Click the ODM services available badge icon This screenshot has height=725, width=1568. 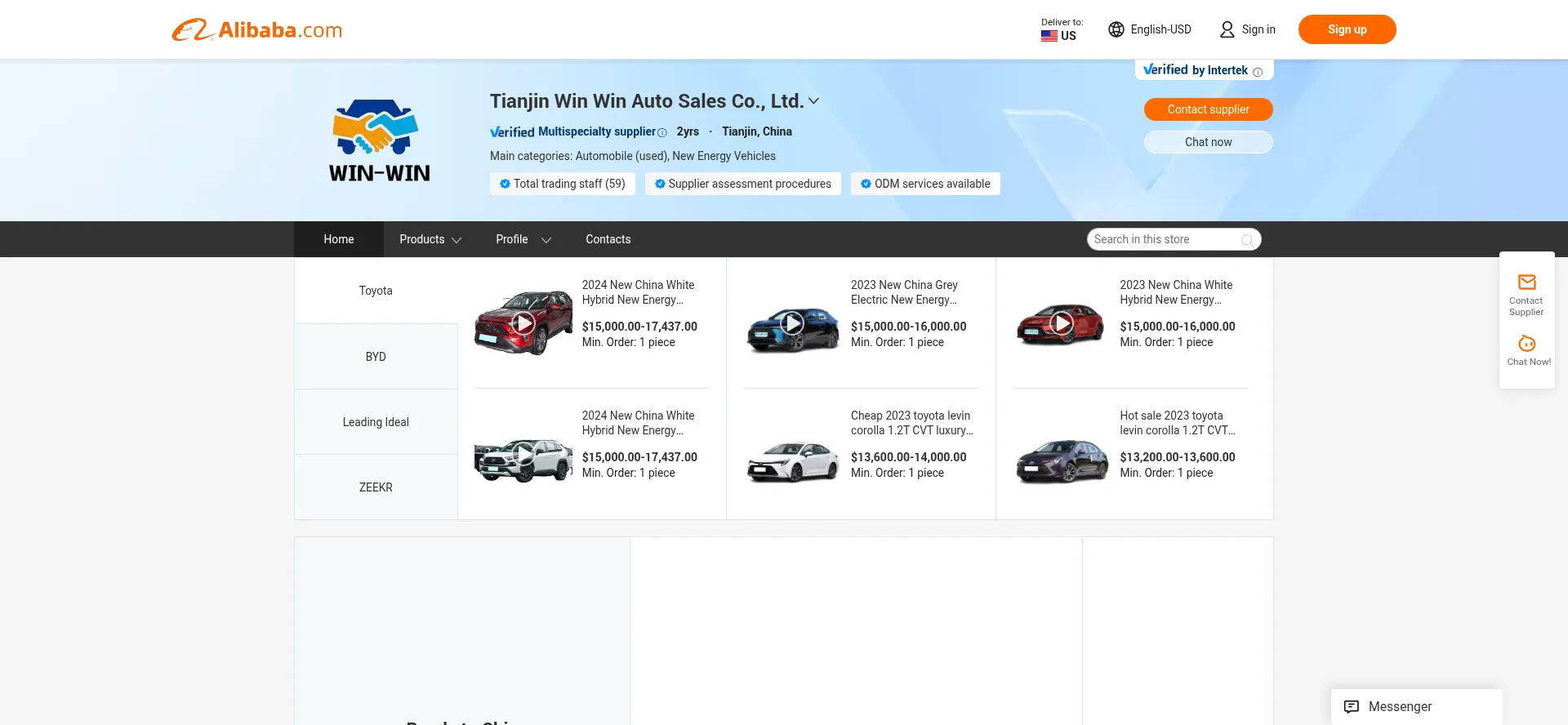pyautogui.click(x=866, y=184)
